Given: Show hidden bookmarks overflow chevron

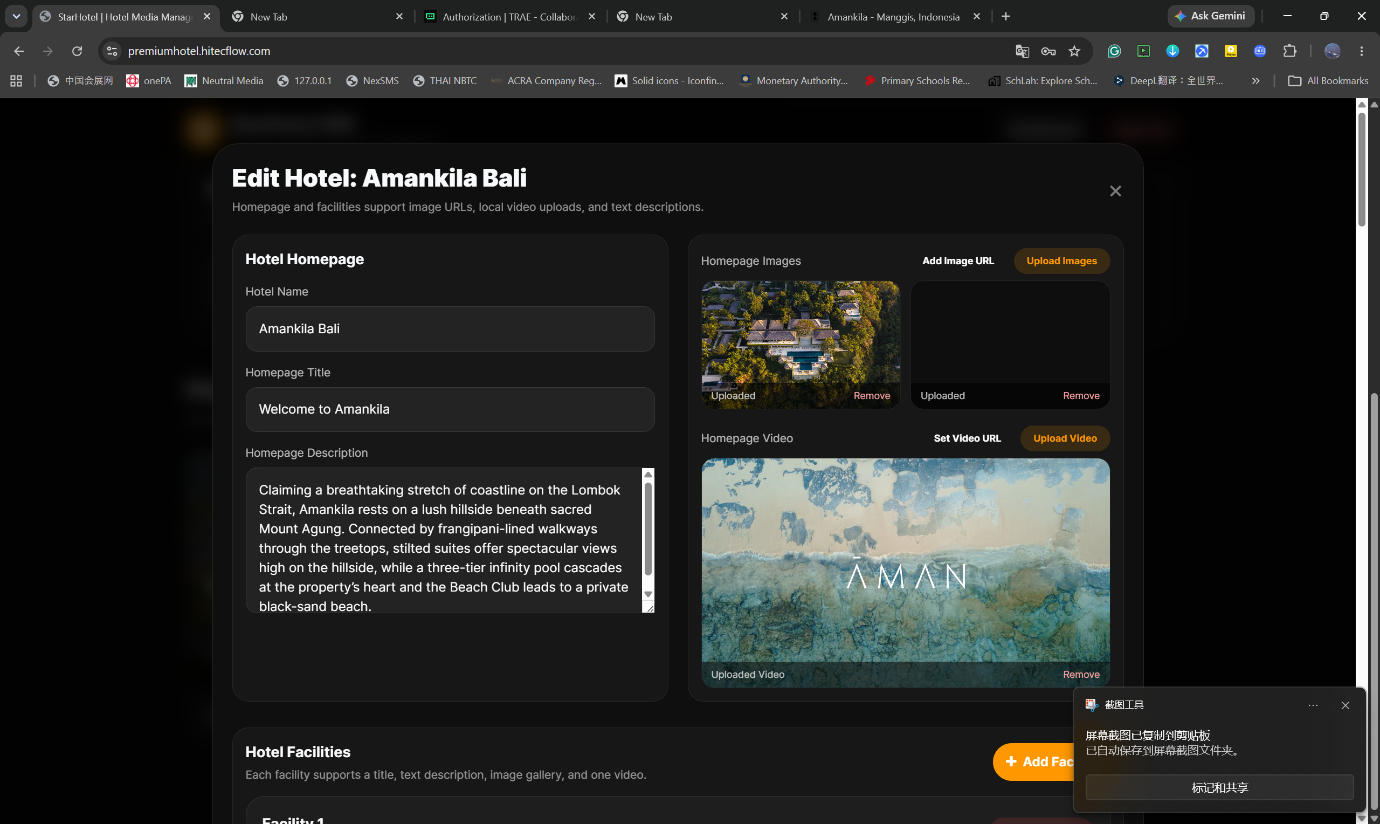Looking at the screenshot, I should tap(1255, 81).
